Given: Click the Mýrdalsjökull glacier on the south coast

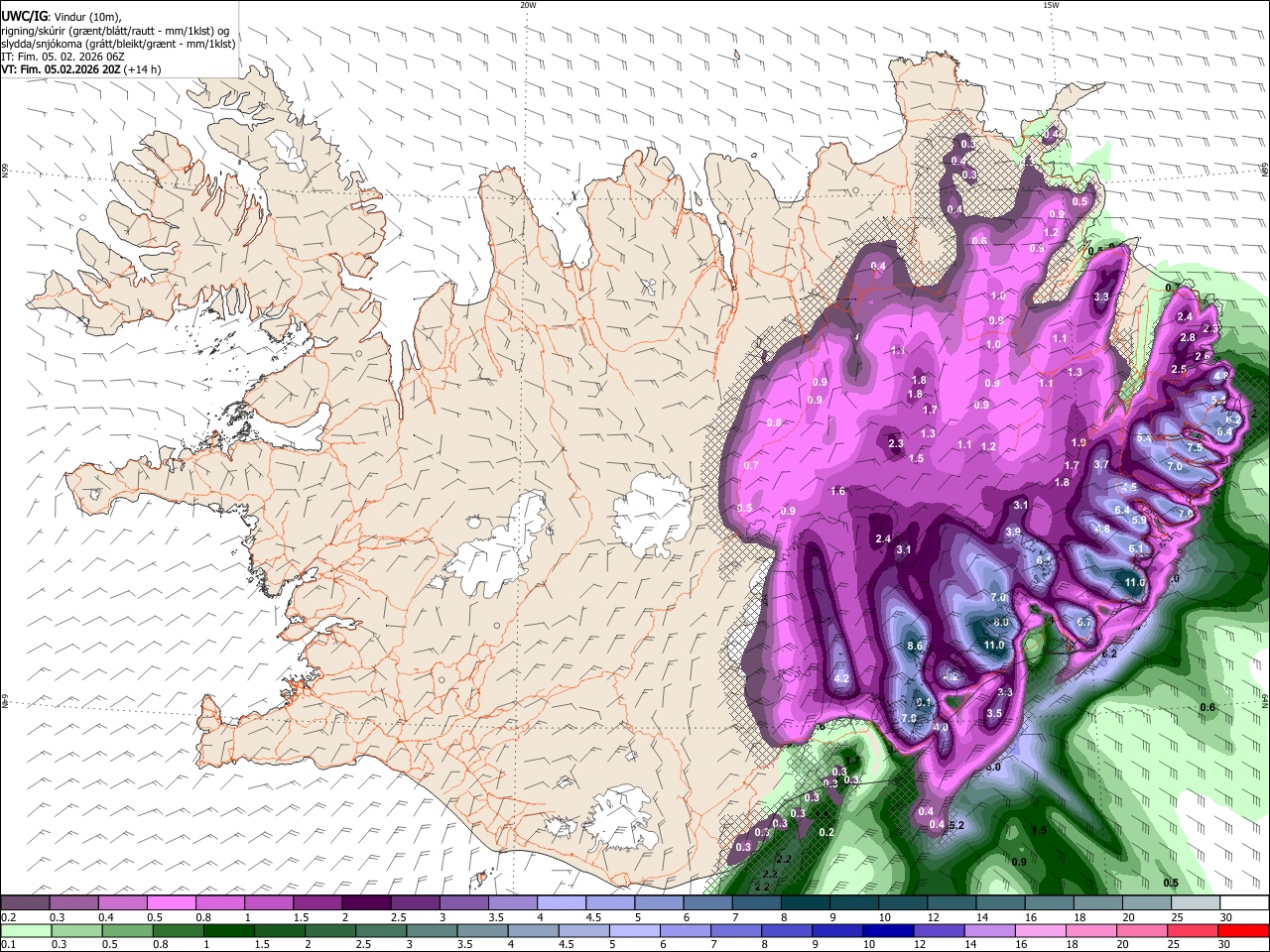Looking at the screenshot, I should [x=621, y=816].
